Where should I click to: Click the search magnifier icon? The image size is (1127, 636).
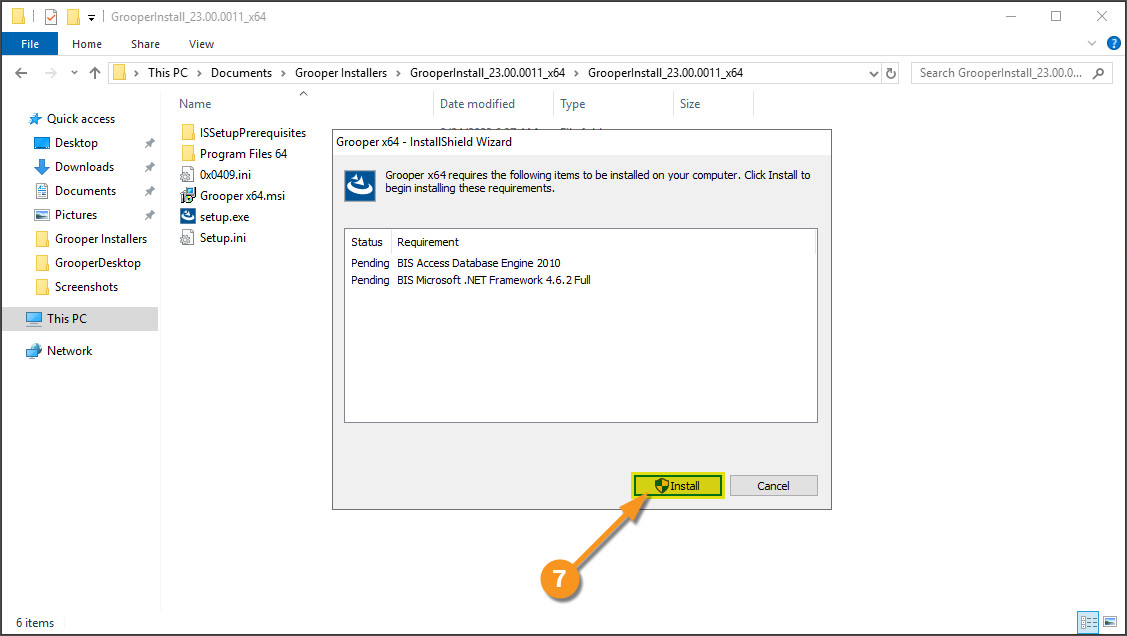[1098, 73]
